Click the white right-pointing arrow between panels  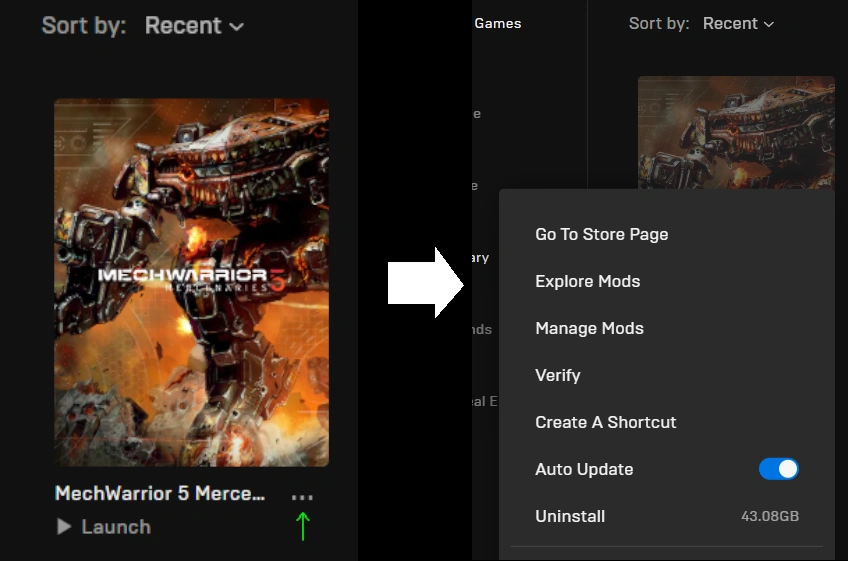click(x=425, y=283)
